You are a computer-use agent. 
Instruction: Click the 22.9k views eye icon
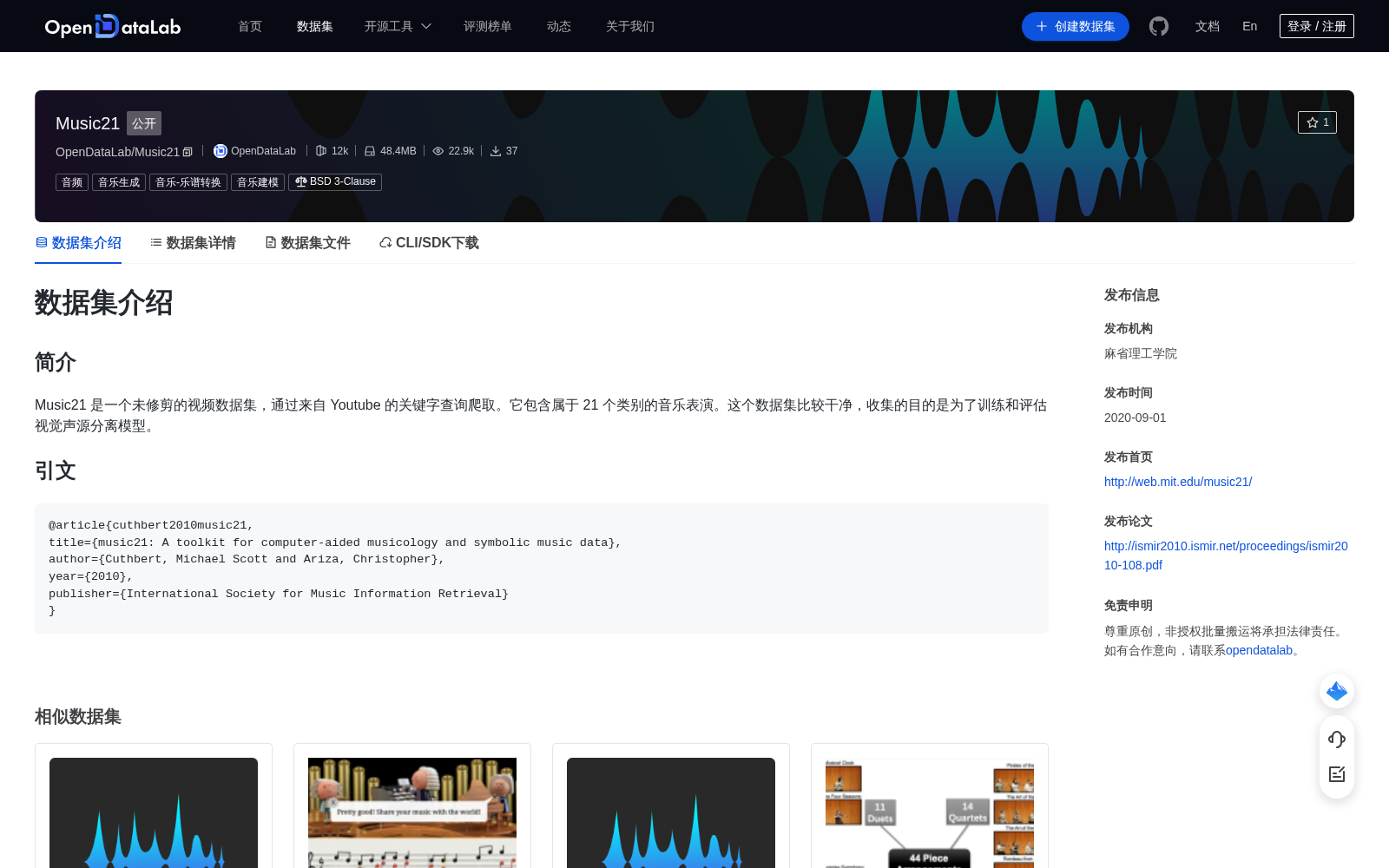[438, 151]
